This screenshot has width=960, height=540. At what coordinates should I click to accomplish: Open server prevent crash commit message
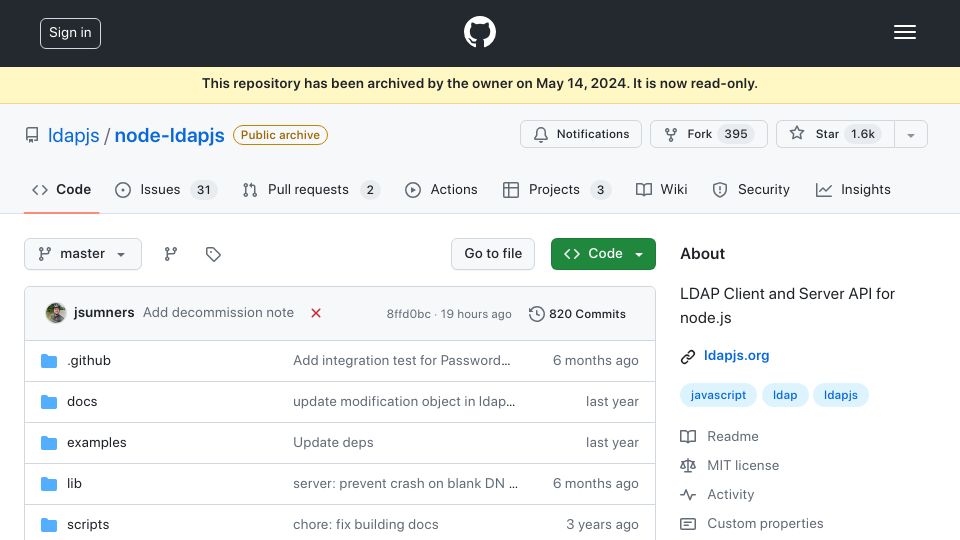point(405,484)
